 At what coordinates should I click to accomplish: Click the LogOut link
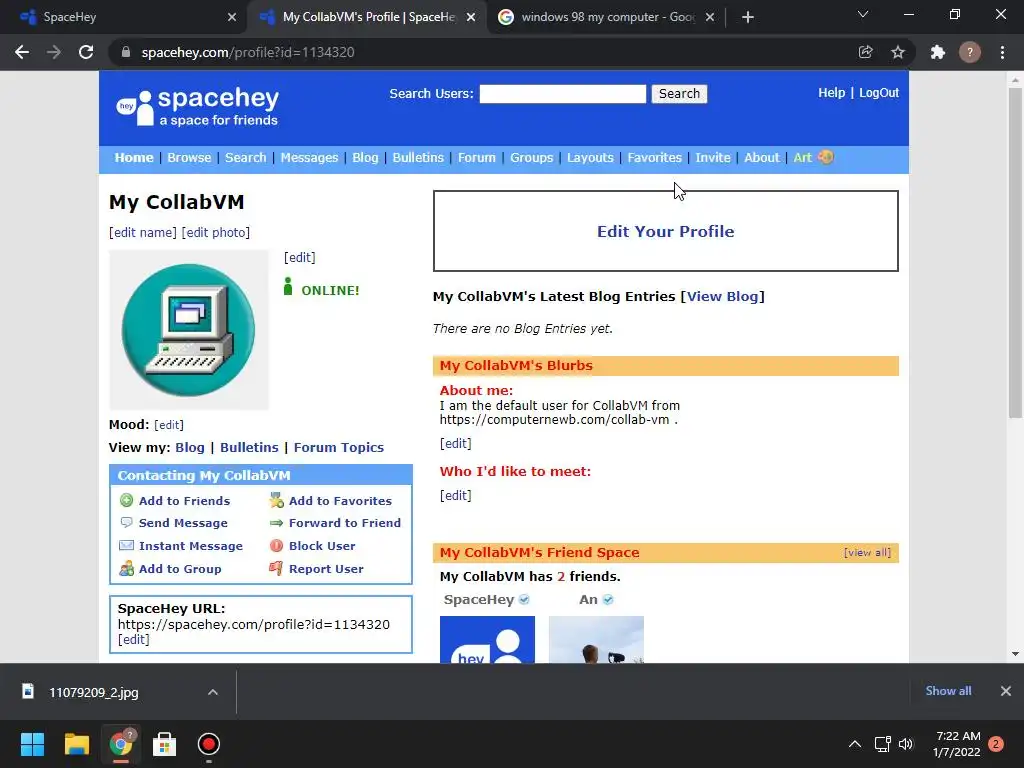point(878,93)
